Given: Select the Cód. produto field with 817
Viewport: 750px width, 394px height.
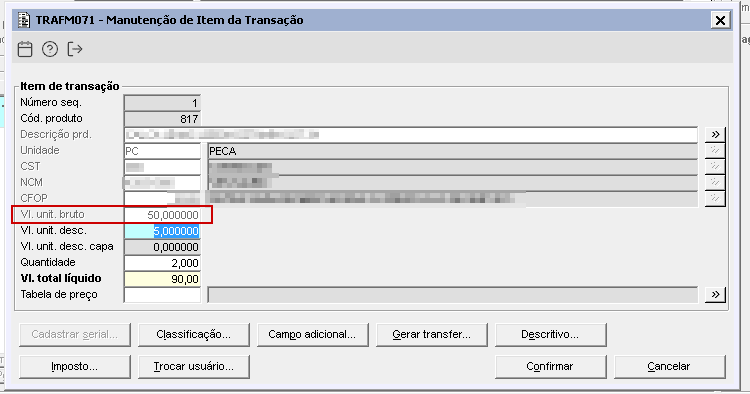Looking at the screenshot, I should (x=162, y=119).
